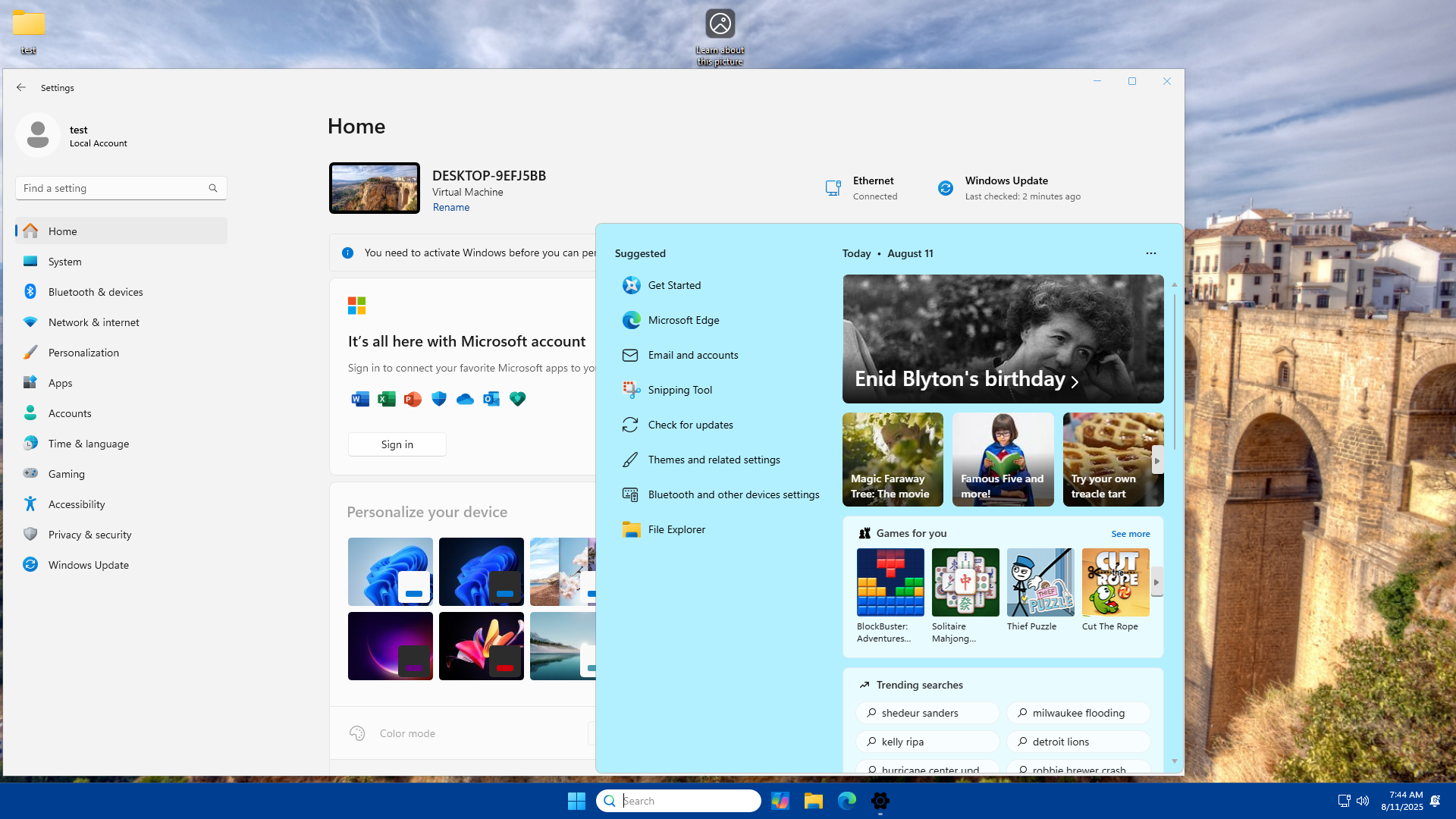The height and width of the screenshot is (819, 1456).
Task: Show next story cards with arrow
Action: [x=1157, y=460]
